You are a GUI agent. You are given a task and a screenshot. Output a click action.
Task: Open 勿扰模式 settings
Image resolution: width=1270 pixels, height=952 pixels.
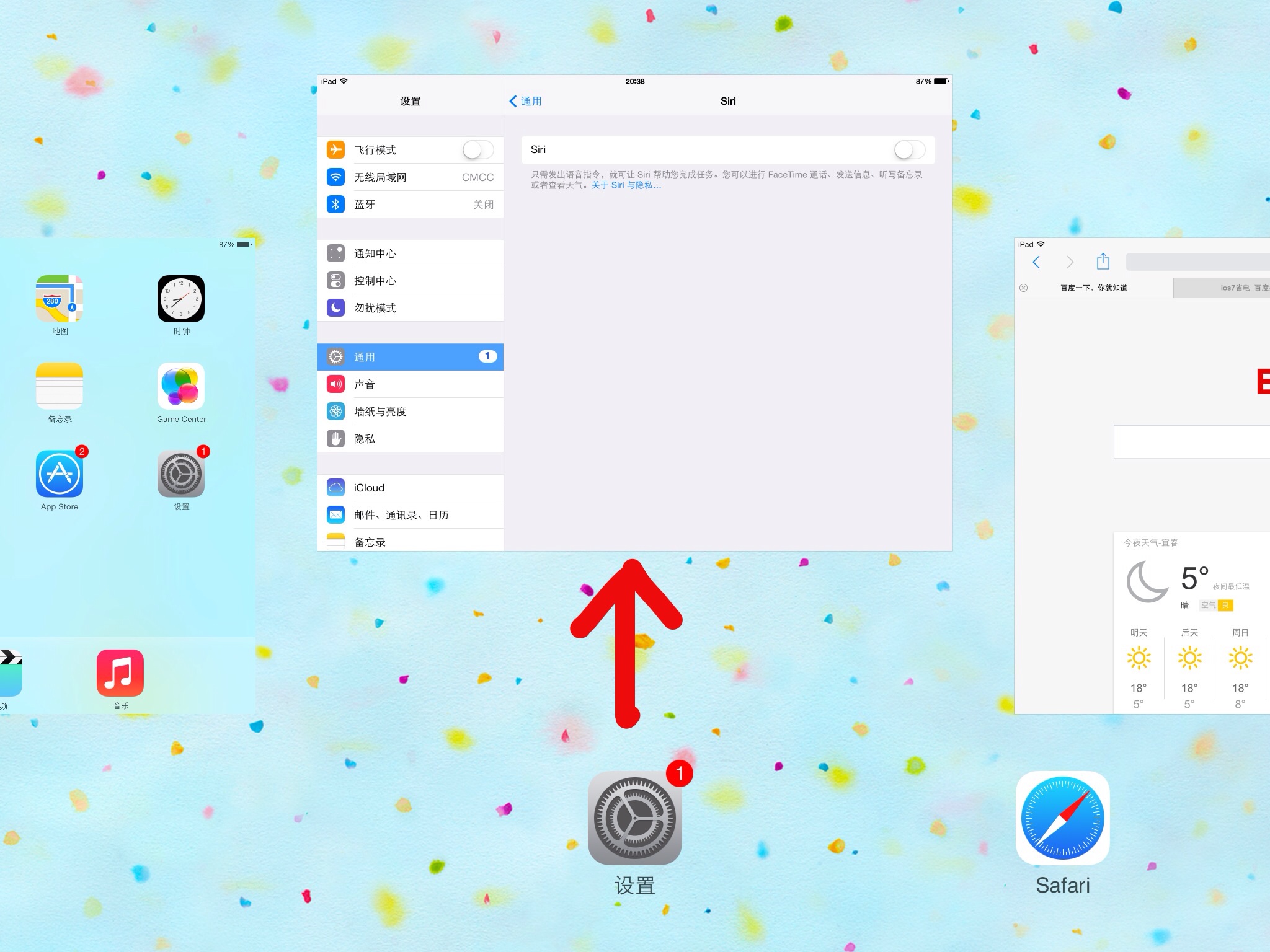pyautogui.click(x=411, y=307)
